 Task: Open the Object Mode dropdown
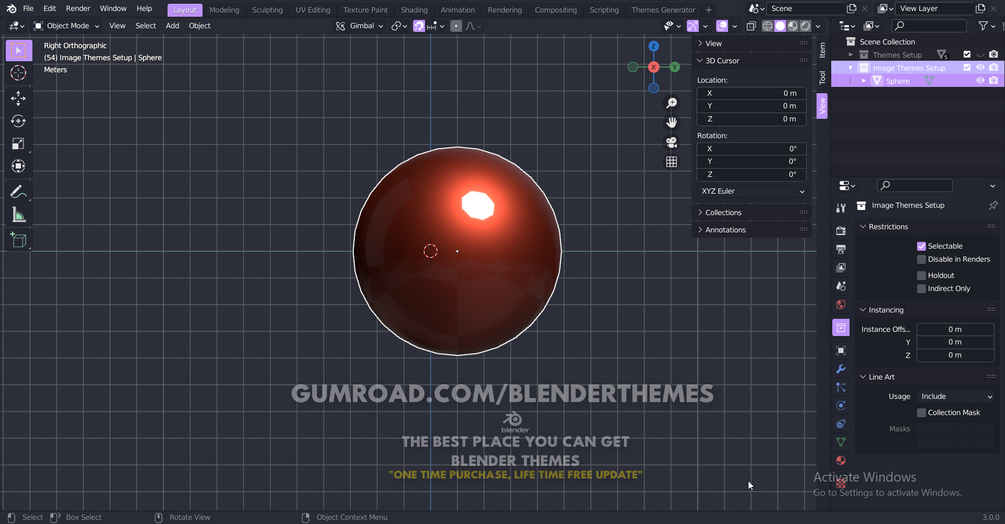[67, 26]
